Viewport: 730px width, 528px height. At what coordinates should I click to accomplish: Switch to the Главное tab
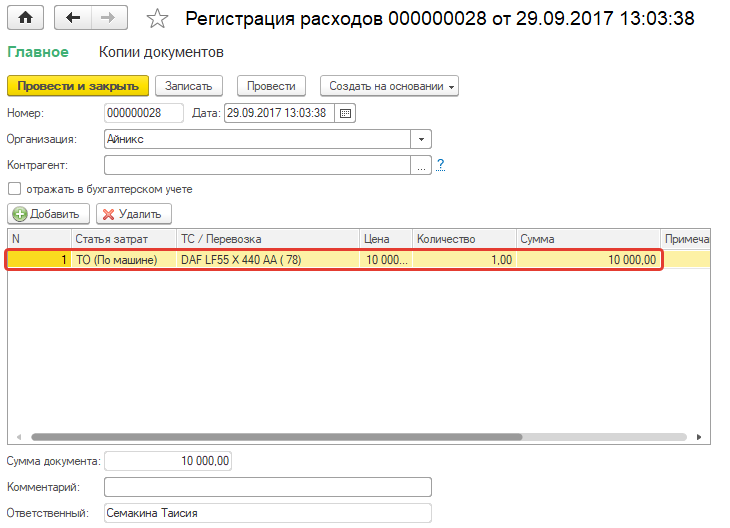(x=38, y=52)
